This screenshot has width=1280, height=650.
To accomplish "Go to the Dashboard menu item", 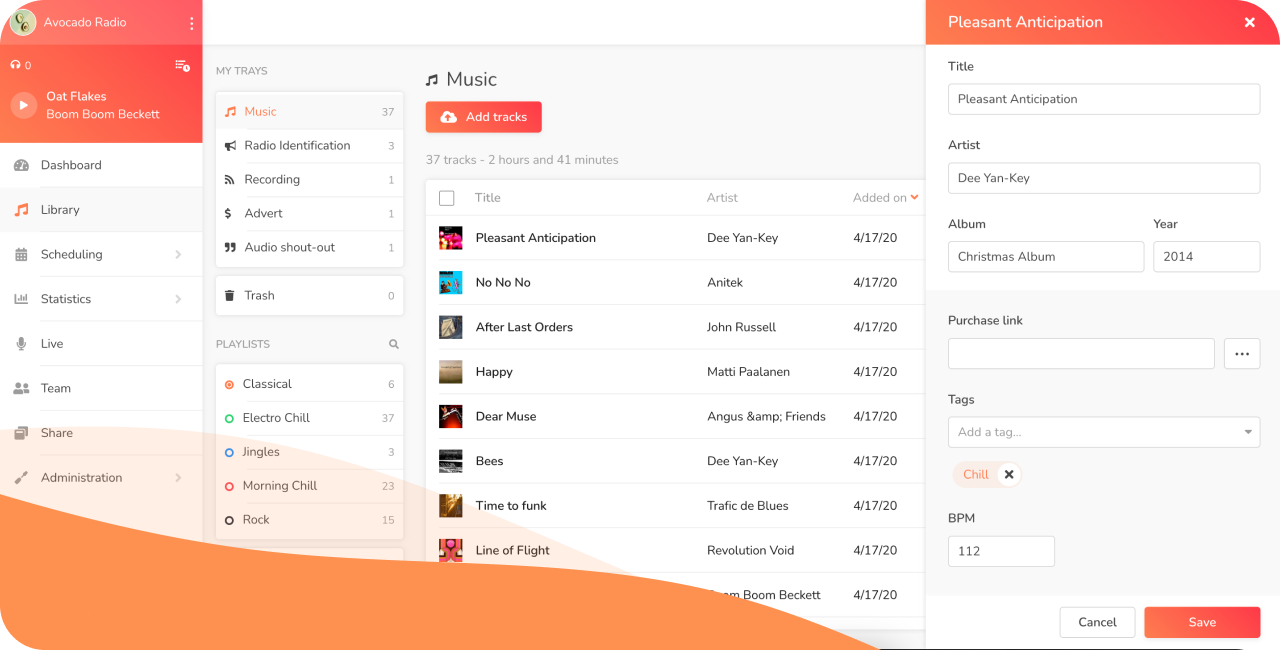I will (70, 165).
